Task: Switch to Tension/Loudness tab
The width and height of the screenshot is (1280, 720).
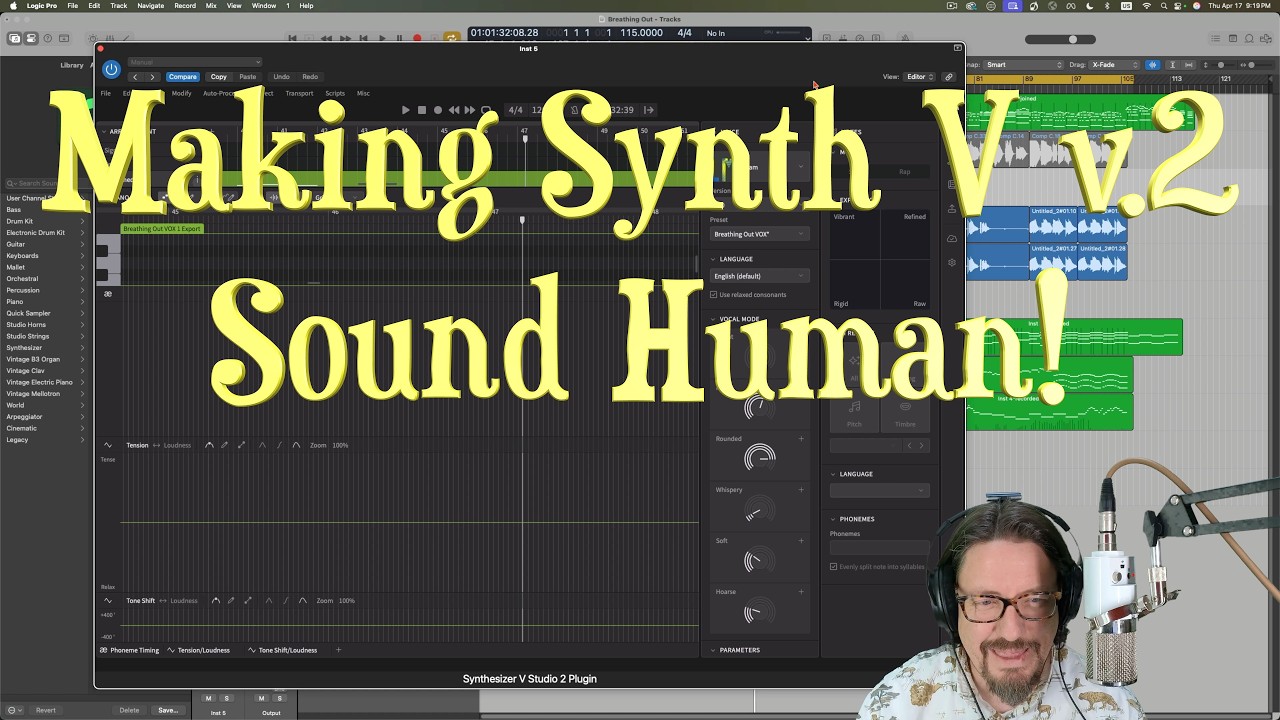Action: click(198, 650)
